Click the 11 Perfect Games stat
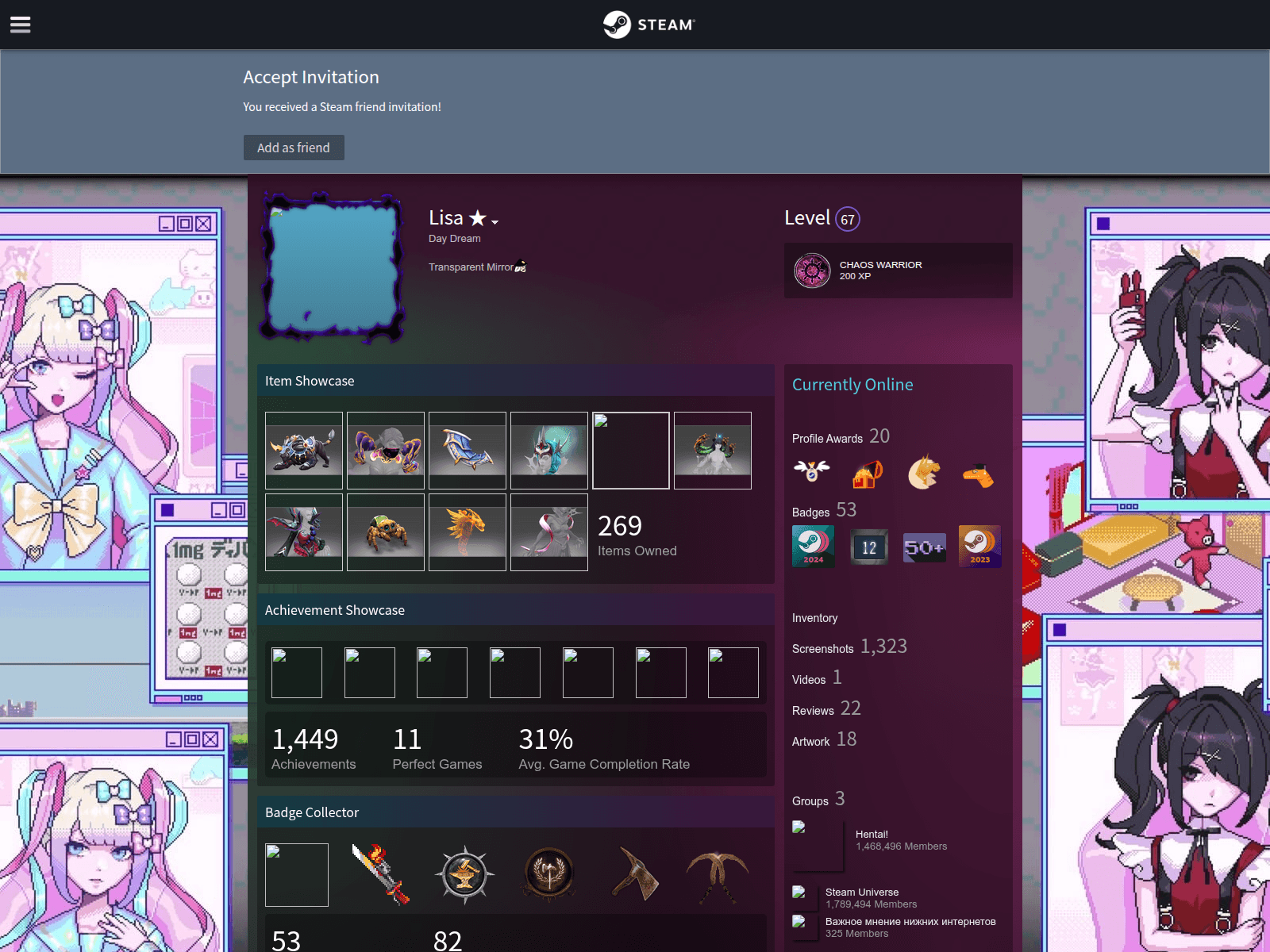Viewport: 1270px width, 952px height. click(437, 748)
